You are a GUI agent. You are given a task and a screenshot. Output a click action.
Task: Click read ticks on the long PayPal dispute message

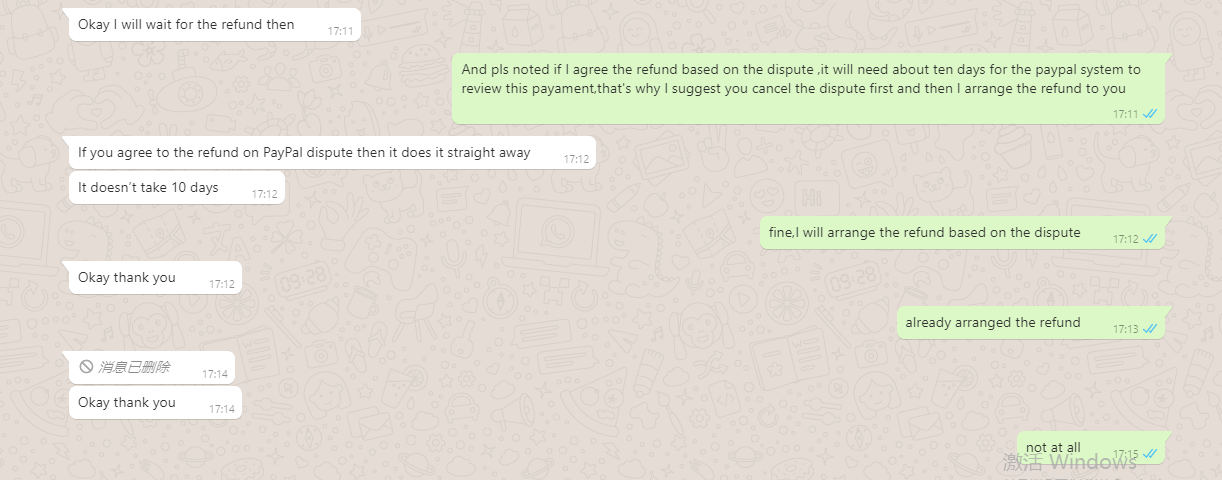pyautogui.click(x=1150, y=114)
